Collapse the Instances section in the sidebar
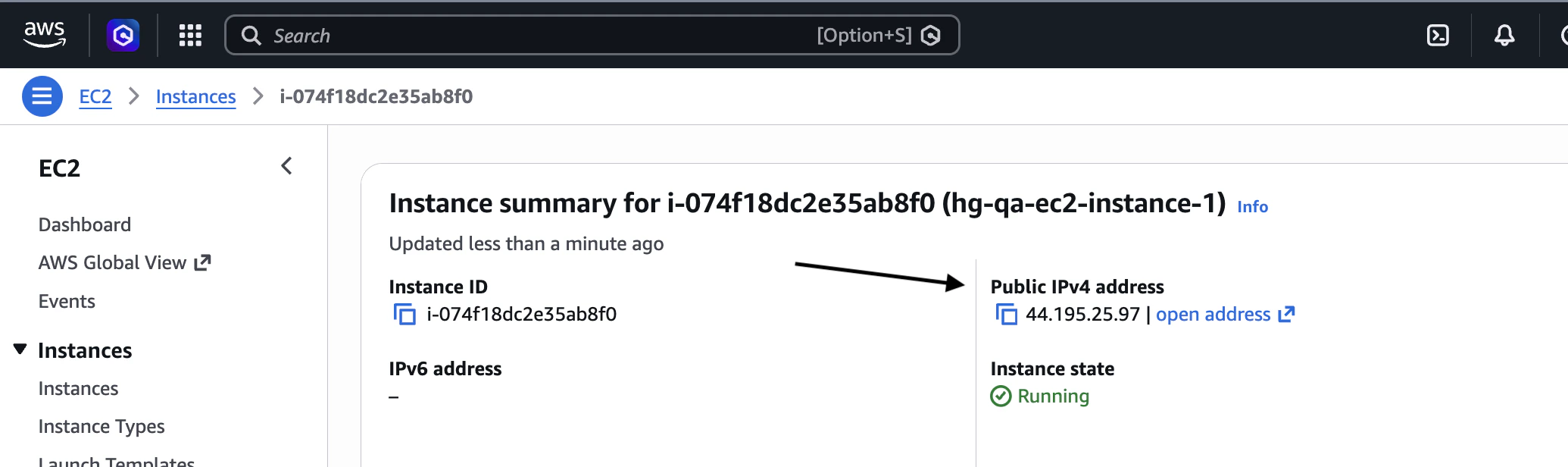The image size is (1568, 467). pyautogui.click(x=20, y=349)
